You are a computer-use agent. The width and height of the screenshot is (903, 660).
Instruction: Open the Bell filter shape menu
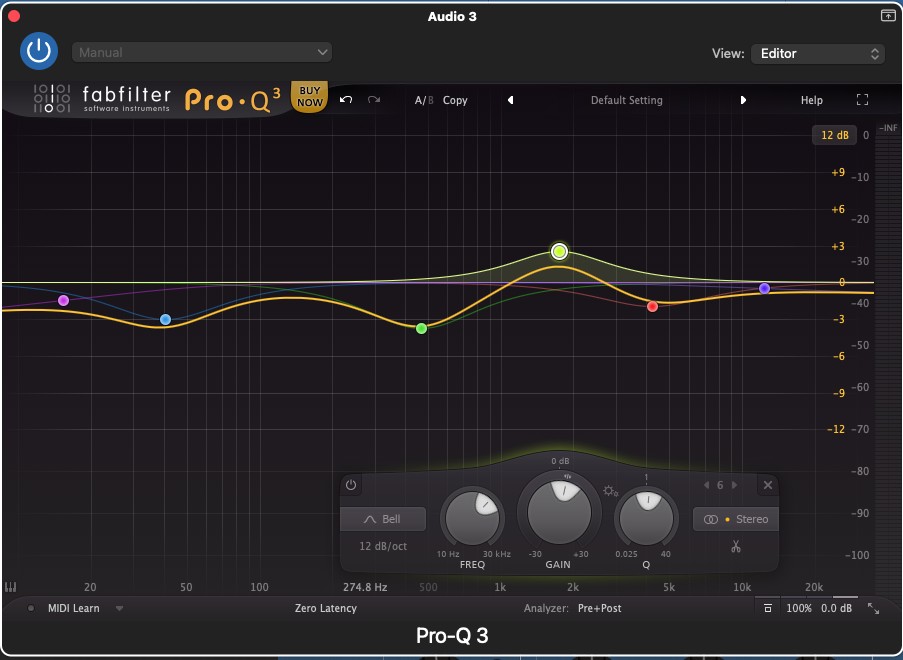(383, 519)
